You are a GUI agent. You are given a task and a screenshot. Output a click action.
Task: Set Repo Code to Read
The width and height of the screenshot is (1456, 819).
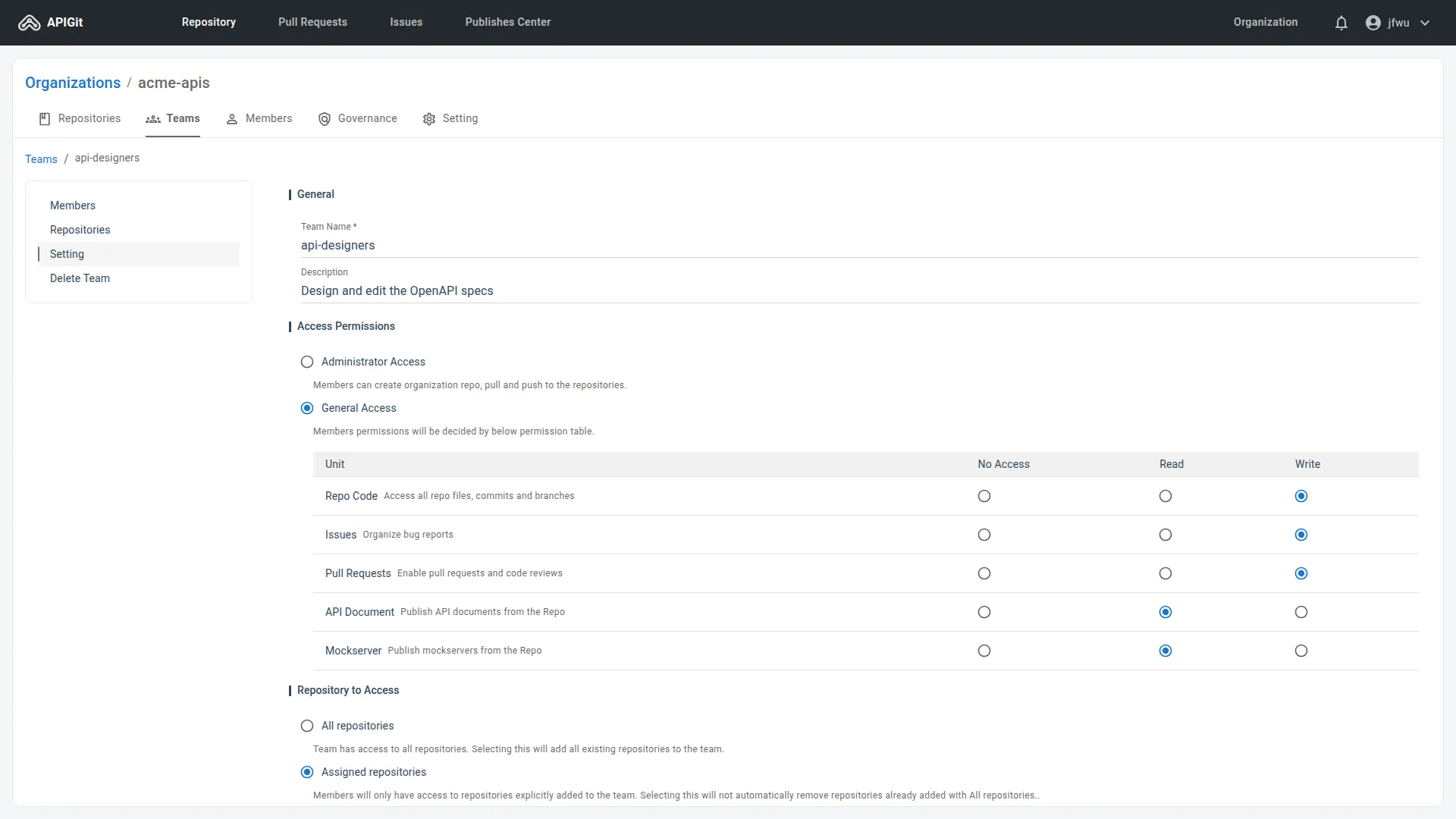[1166, 497]
